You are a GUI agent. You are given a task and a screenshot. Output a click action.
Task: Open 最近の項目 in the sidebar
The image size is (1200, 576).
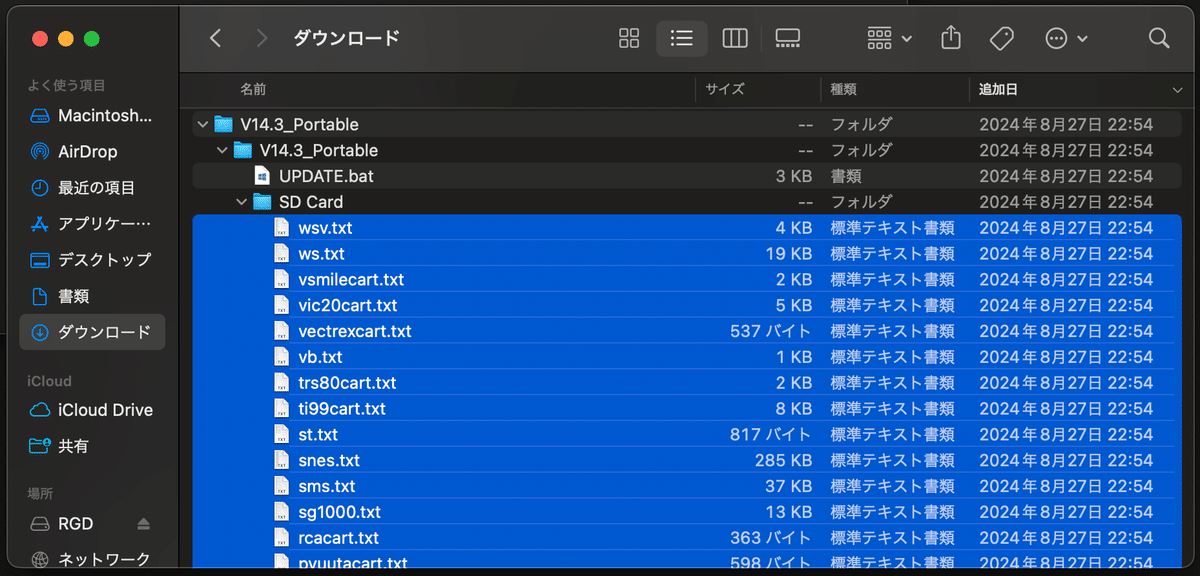tap(92, 187)
